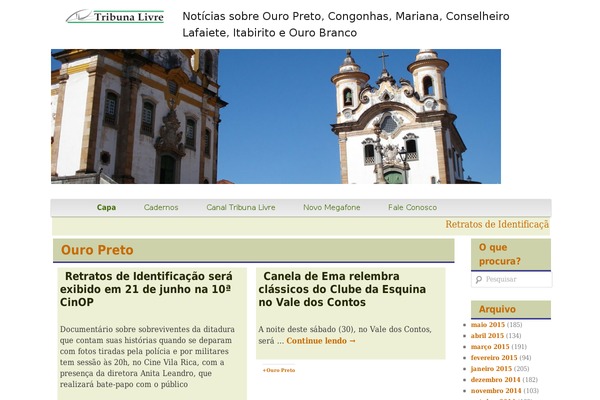Click the Documentário sobre sobreviventes excerpt text
This screenshot has height=400, width=600.
[x=148, y=357]
